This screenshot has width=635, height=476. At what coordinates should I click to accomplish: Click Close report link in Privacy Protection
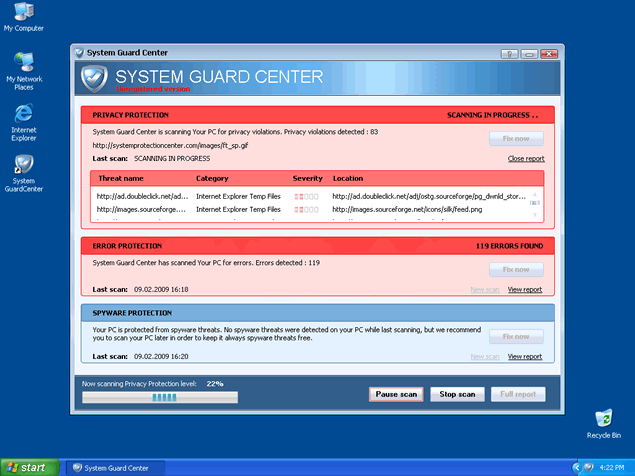525,159
